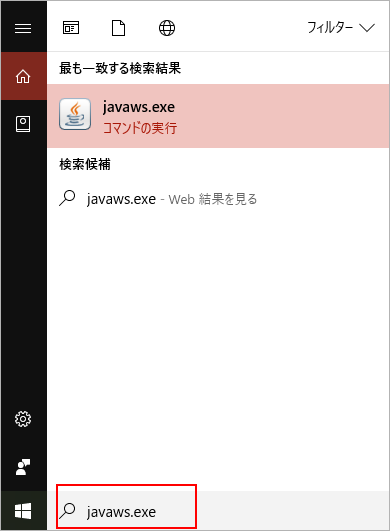
Task: Focus the search box containing javaws.exe
Action: (x=218, y=511)
